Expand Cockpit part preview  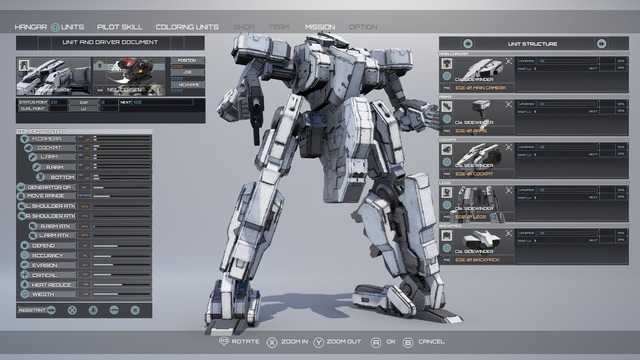509,147
